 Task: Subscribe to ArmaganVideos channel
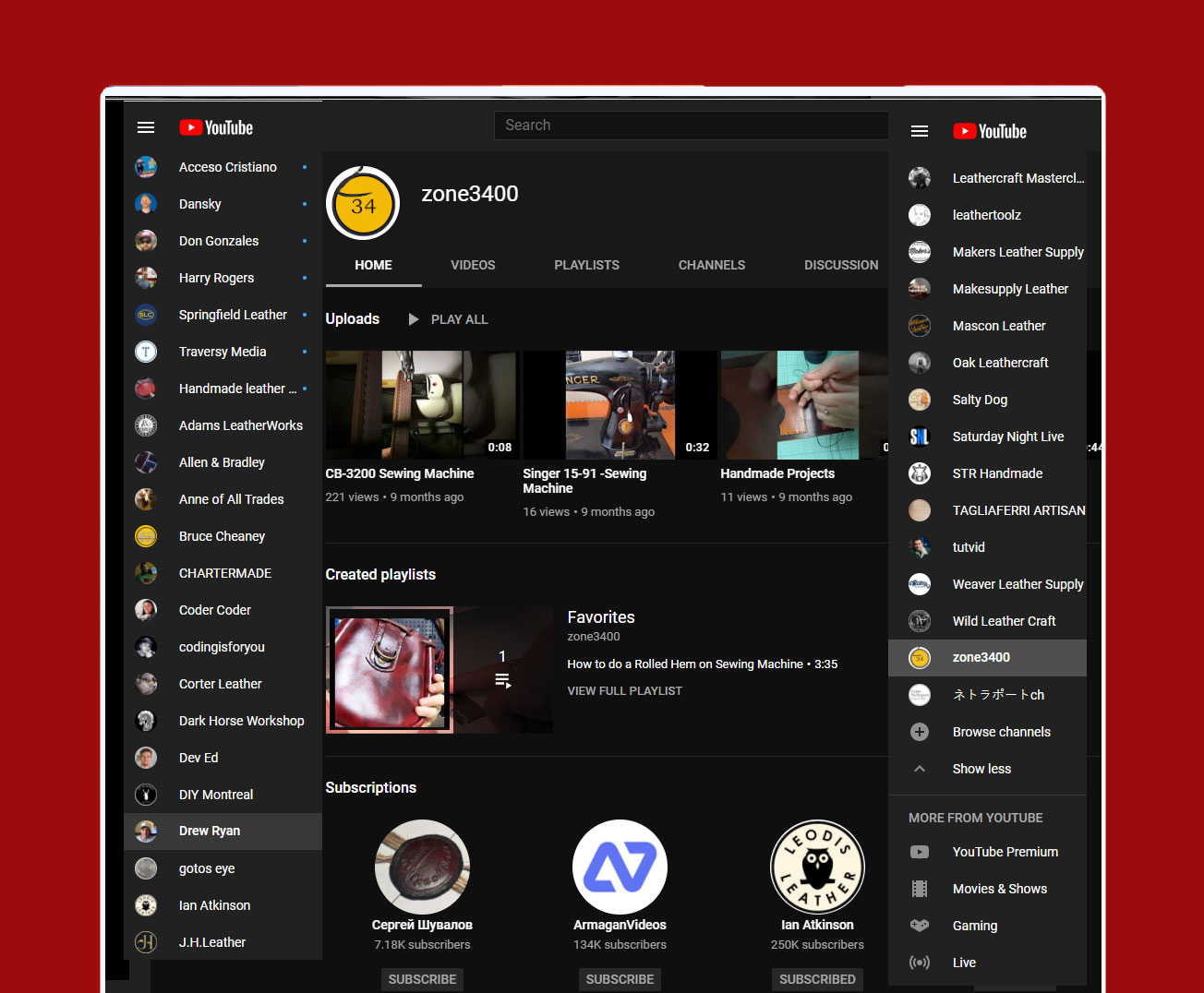620,979
